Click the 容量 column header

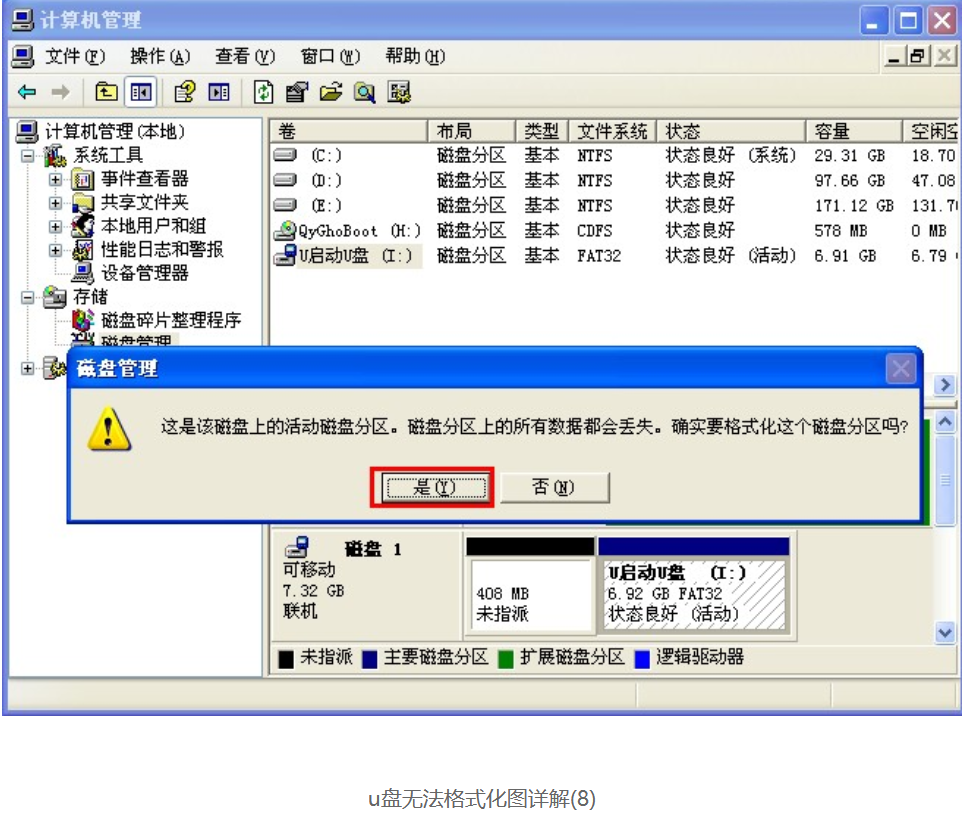tap(832, 132)
